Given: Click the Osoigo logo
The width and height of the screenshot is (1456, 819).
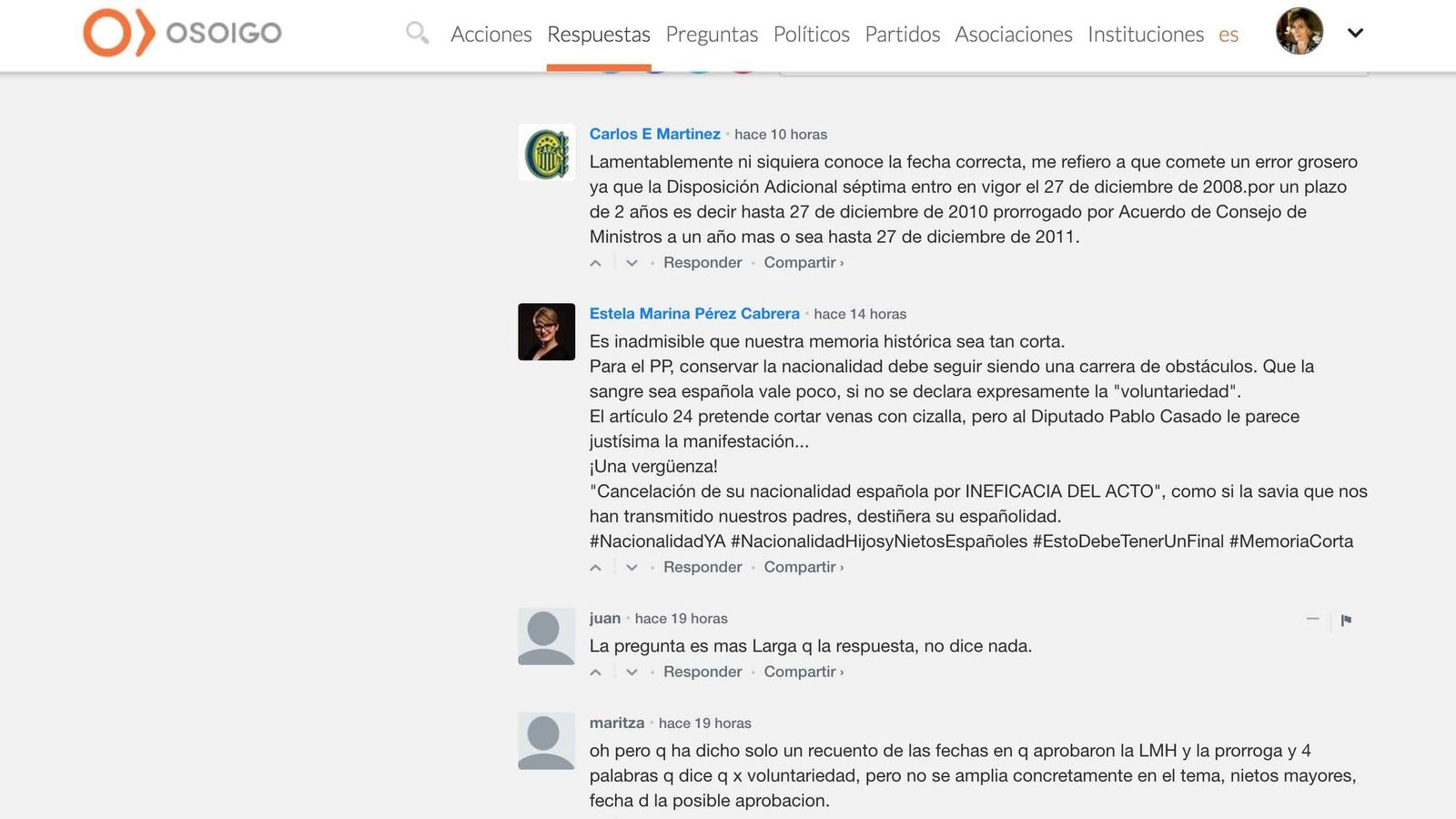Looking at the screenshot, I should [x=182, y=33].
